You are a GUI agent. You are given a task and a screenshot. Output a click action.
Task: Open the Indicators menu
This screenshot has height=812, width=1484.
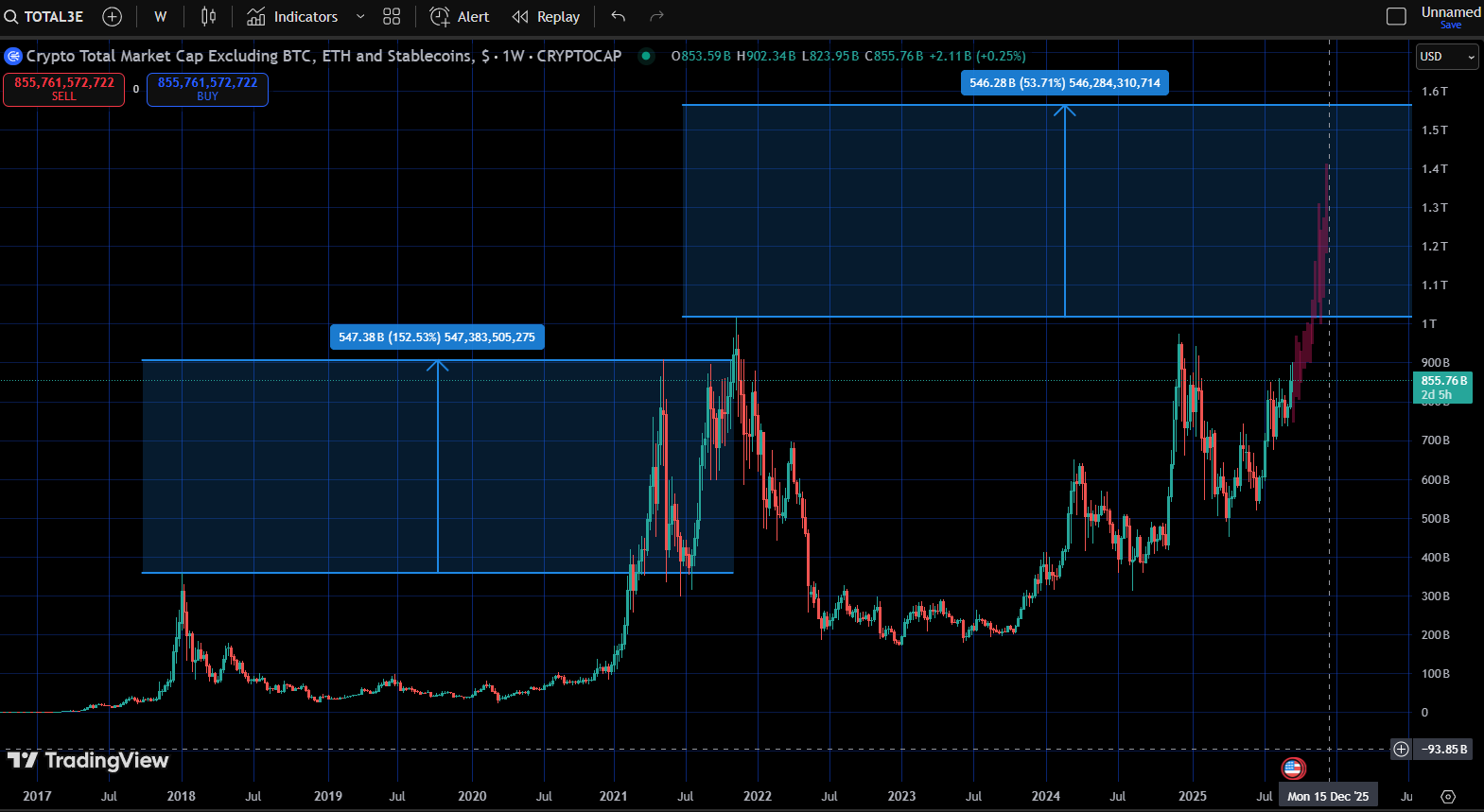point(292,17)
